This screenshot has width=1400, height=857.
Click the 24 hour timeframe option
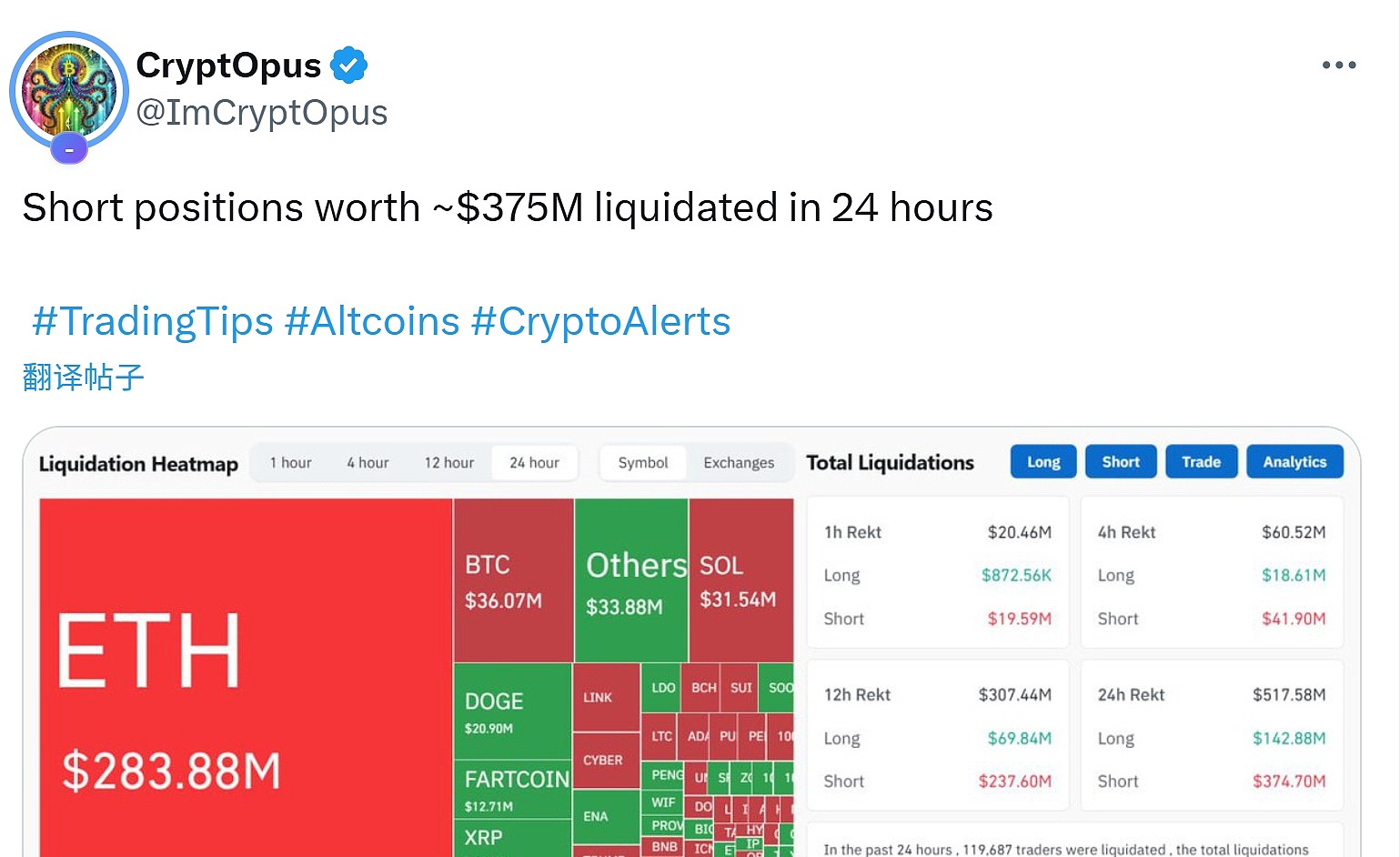(x=534, y=462)
